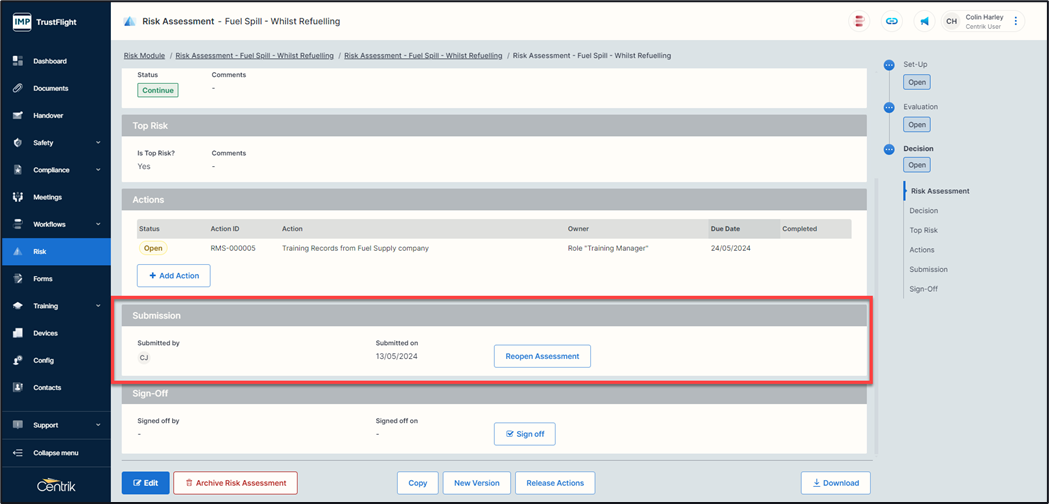Collapse the sidebar menu
The height and width of the screenshot is (504, 1049).
tap(55, 453)
